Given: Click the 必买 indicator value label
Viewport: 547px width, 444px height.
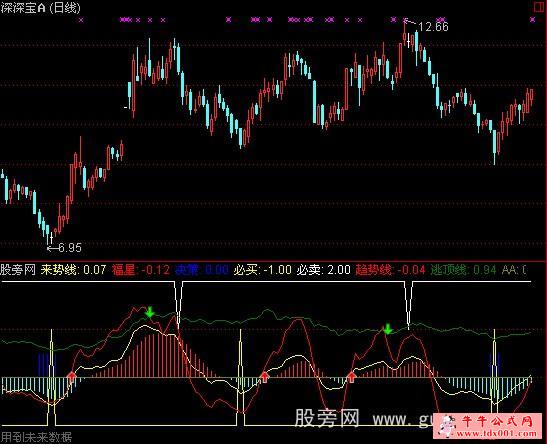Looking at the screenshot, I should click(x=263, y=270).
